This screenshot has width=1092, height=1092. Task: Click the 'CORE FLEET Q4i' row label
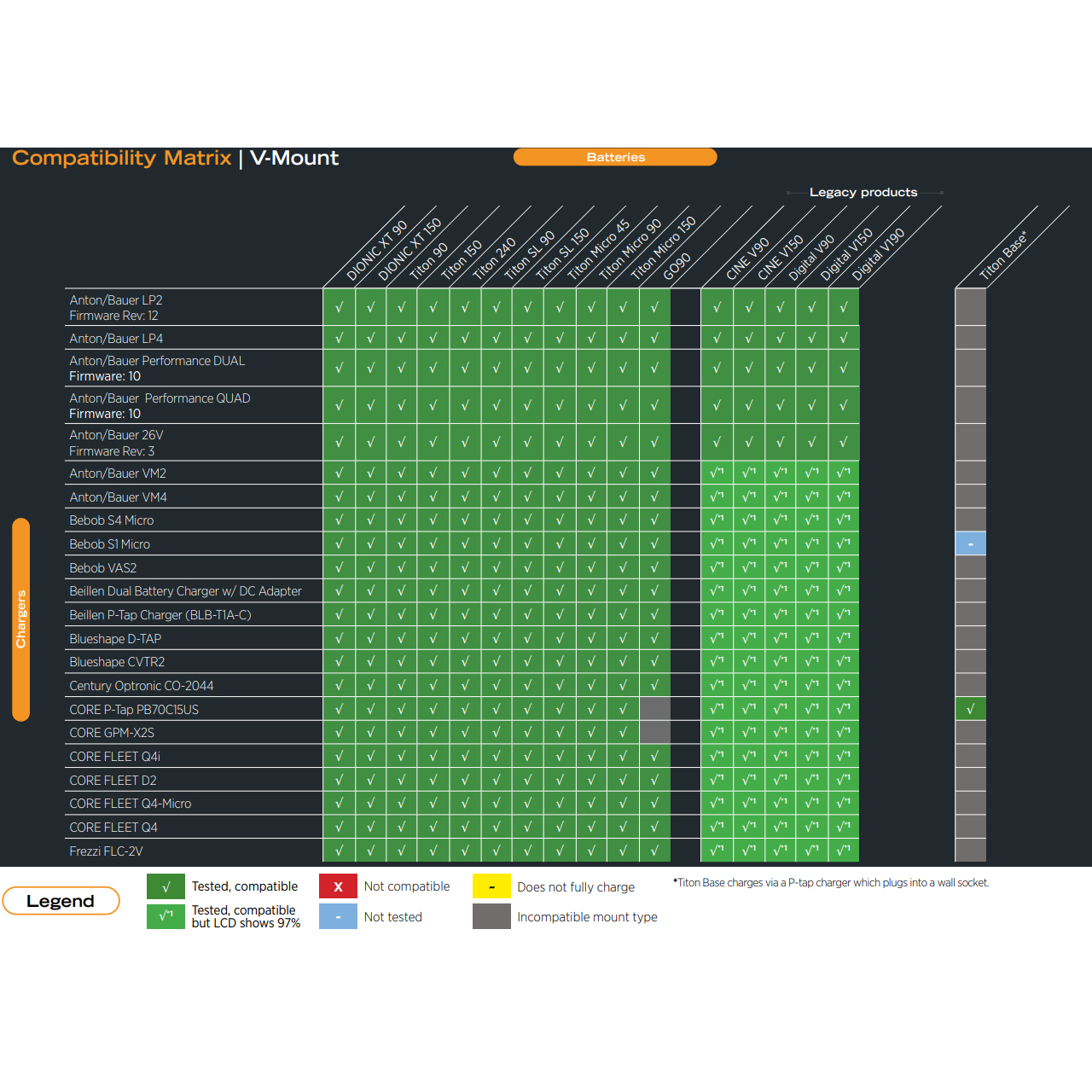pos(114,757)
